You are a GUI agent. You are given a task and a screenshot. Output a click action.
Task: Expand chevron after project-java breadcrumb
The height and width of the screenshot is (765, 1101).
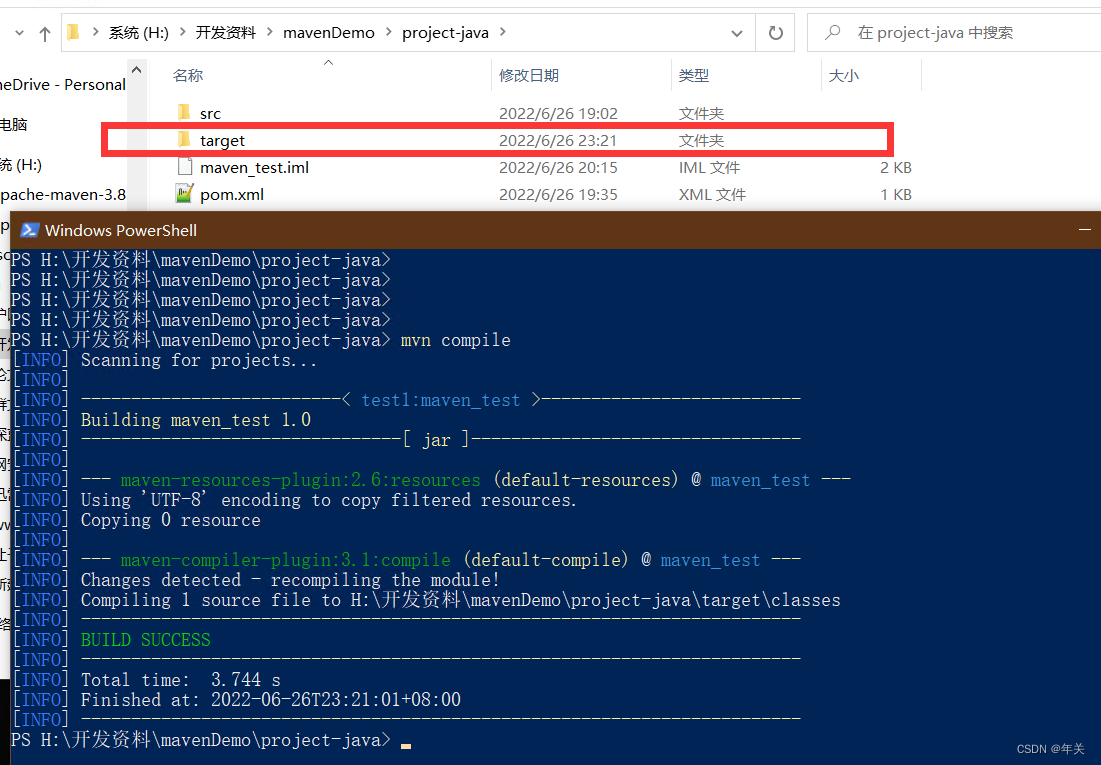tap(503, 32)
